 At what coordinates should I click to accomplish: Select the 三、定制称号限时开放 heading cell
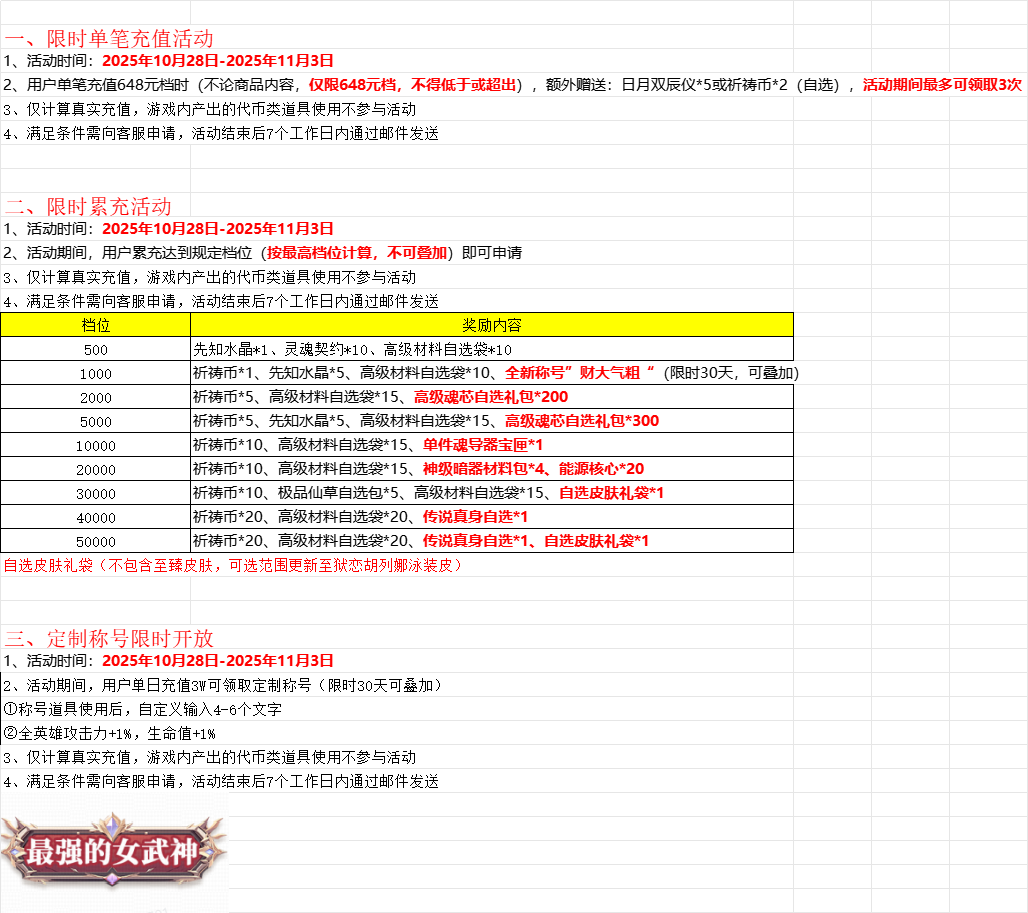coord(108,638)
